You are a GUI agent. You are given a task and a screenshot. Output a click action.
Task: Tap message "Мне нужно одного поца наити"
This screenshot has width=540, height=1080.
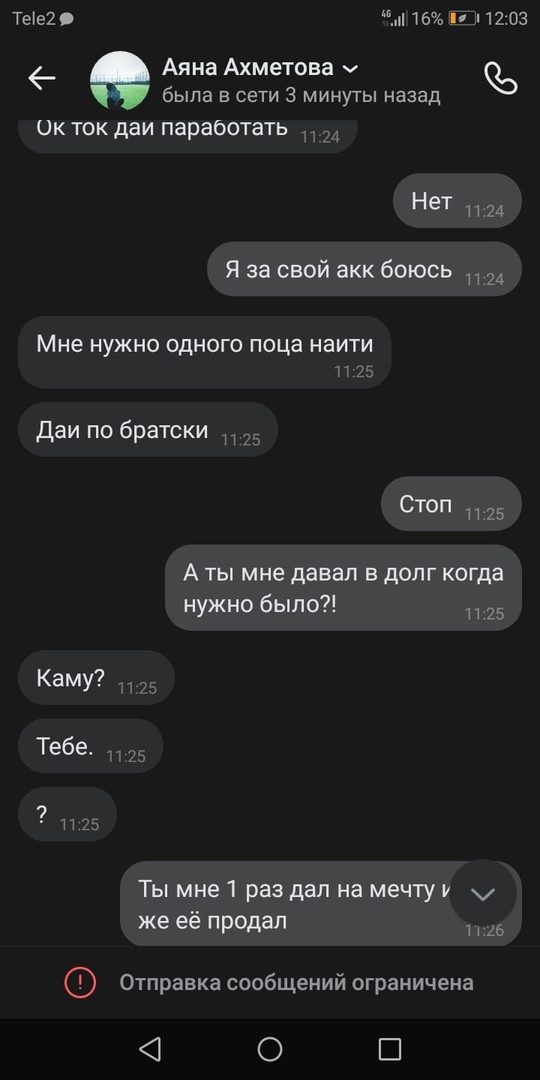coord(205,352)
